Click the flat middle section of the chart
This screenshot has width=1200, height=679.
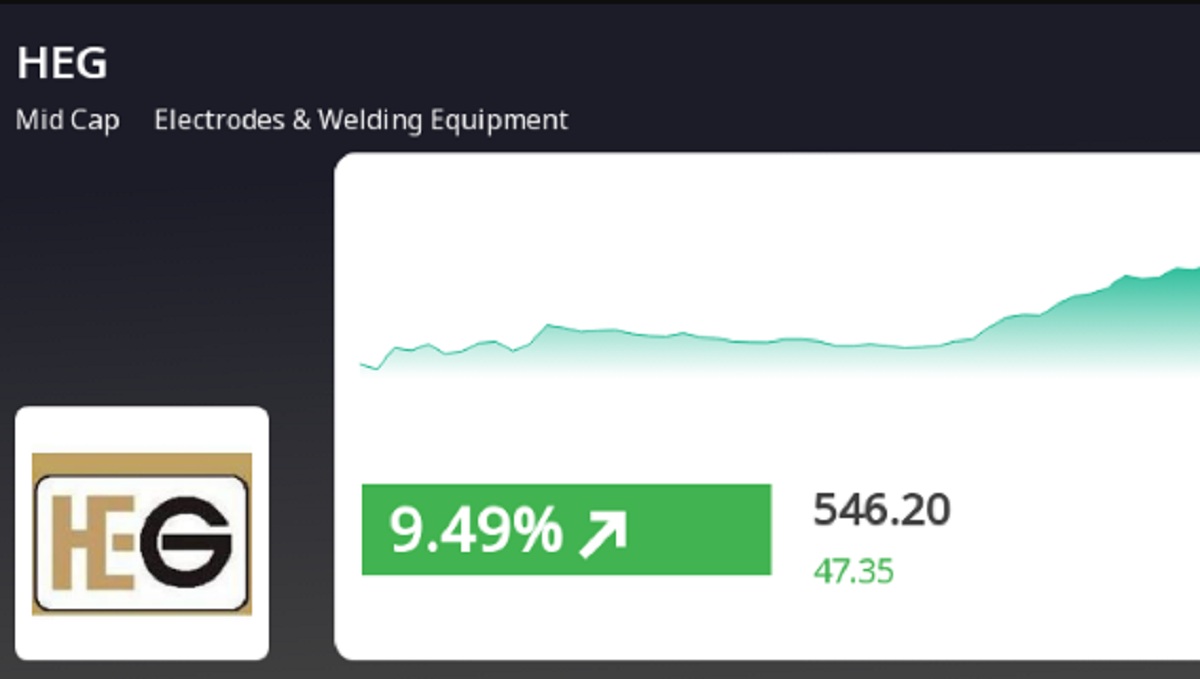click(x=780, y=340)
